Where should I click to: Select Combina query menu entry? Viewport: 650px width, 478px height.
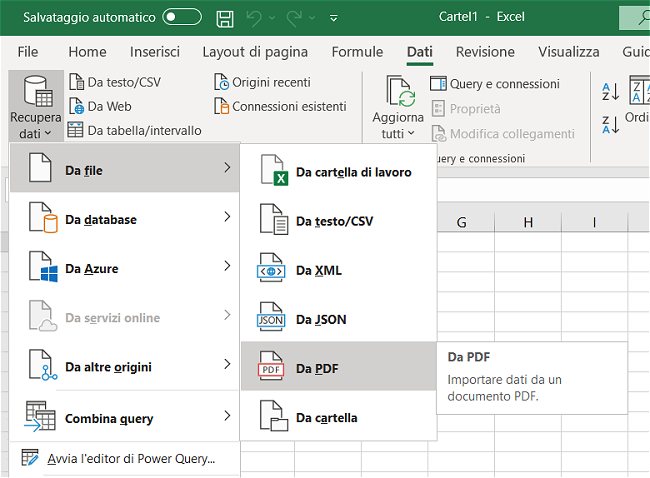tap(124, 416)
